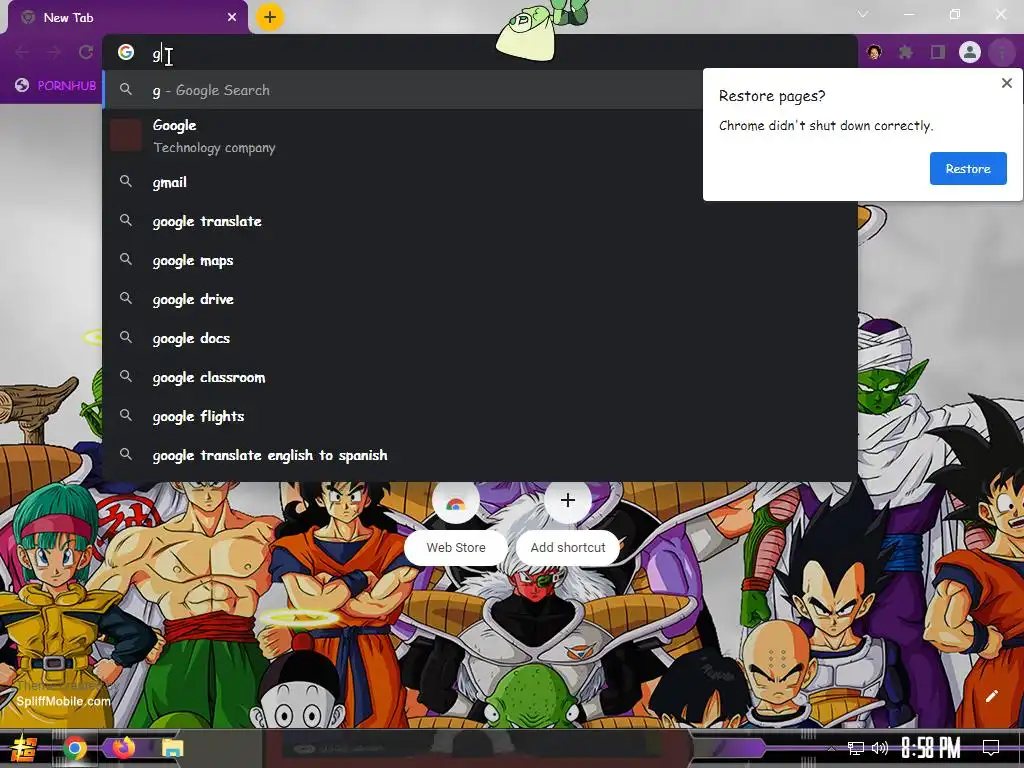Toggle the side panel icon
The width and height of the screenshot is (1024, 768).
[938, 52]
